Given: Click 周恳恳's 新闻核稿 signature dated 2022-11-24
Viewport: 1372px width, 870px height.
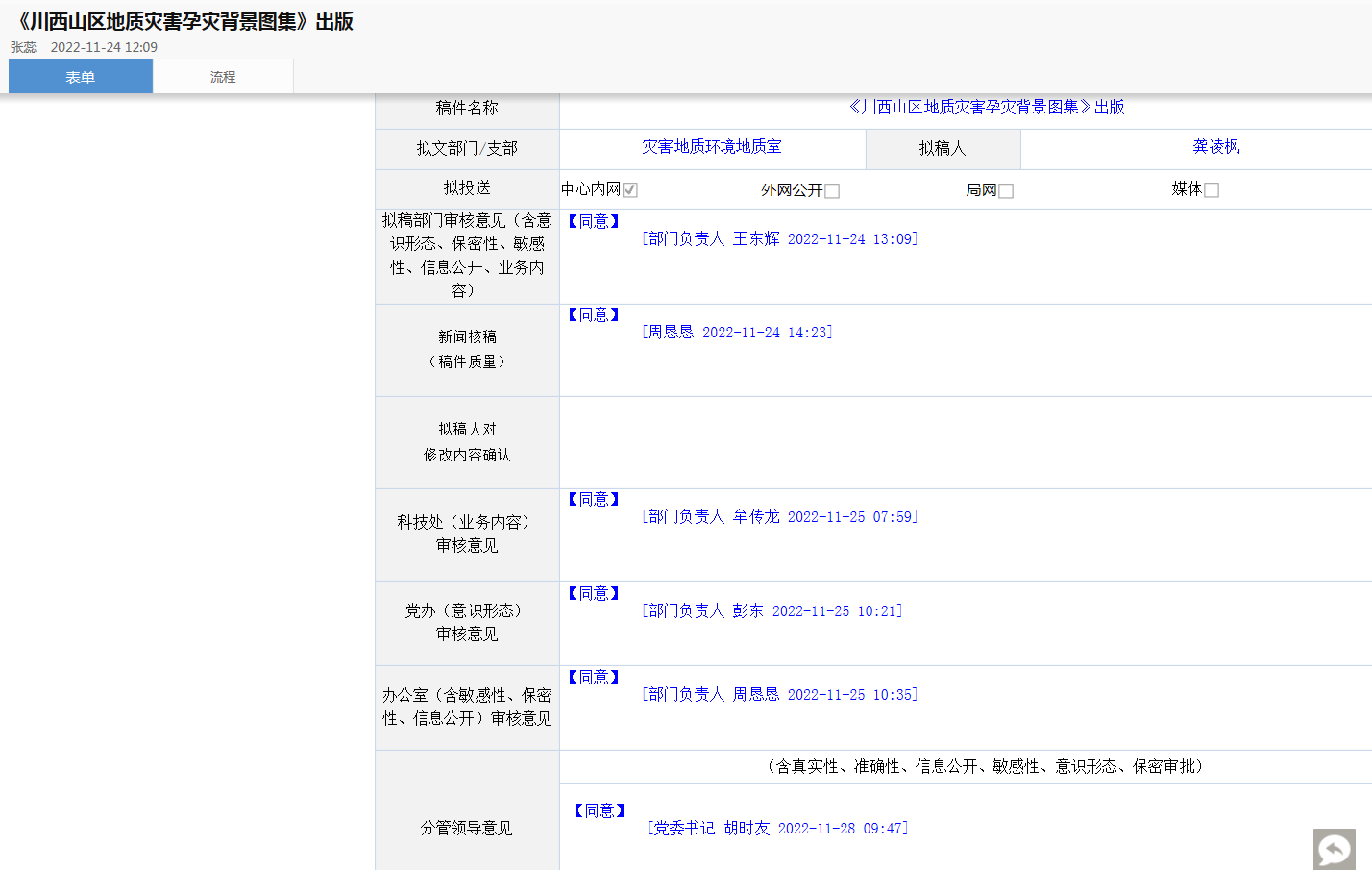Looking at the screenshot, I should click(737, 333).
